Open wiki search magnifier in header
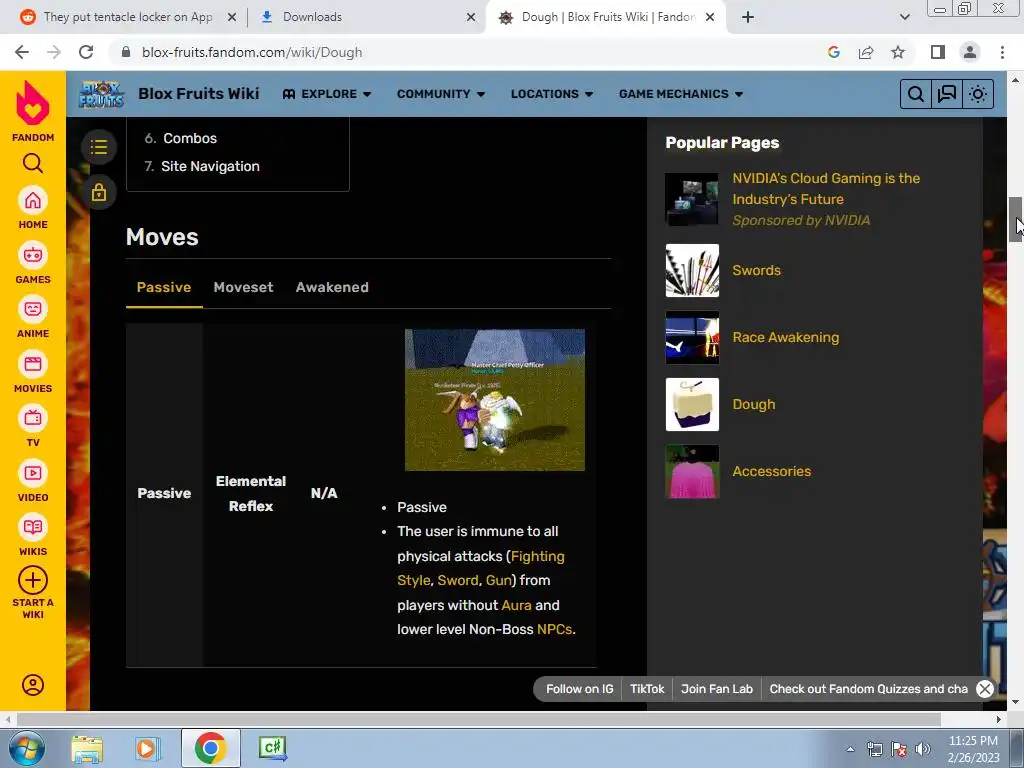The width and height of the screenshot is (1024, 768). click(x=916, y=94)
